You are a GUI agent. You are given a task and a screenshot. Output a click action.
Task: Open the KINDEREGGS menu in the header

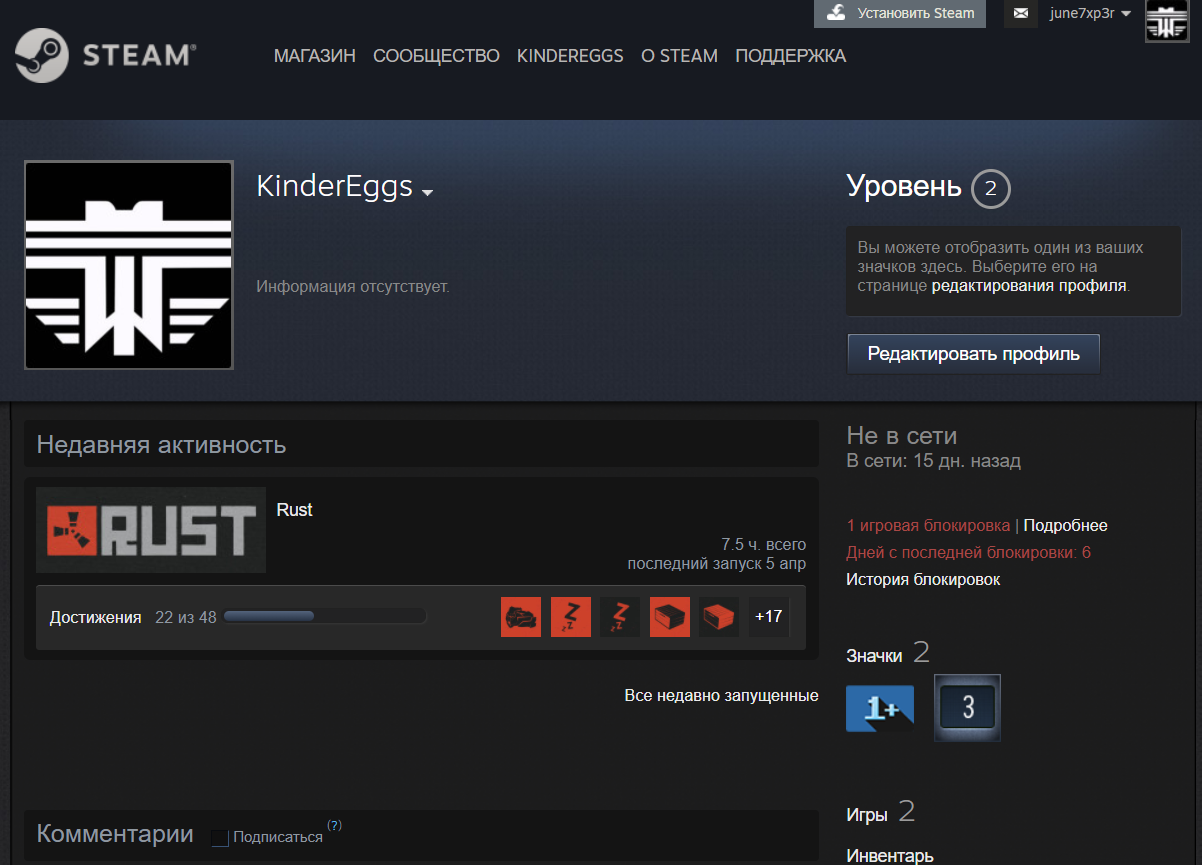click(x=570, y=56)
